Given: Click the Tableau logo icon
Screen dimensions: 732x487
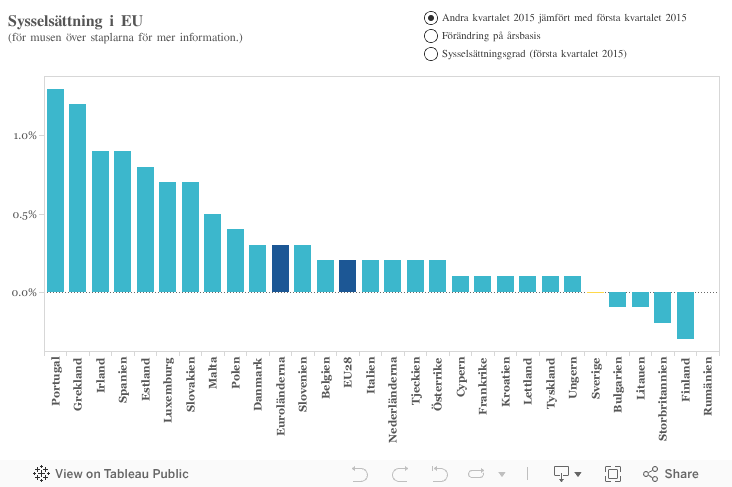Looking at the screenshot, I should click(x=42, y=474).
